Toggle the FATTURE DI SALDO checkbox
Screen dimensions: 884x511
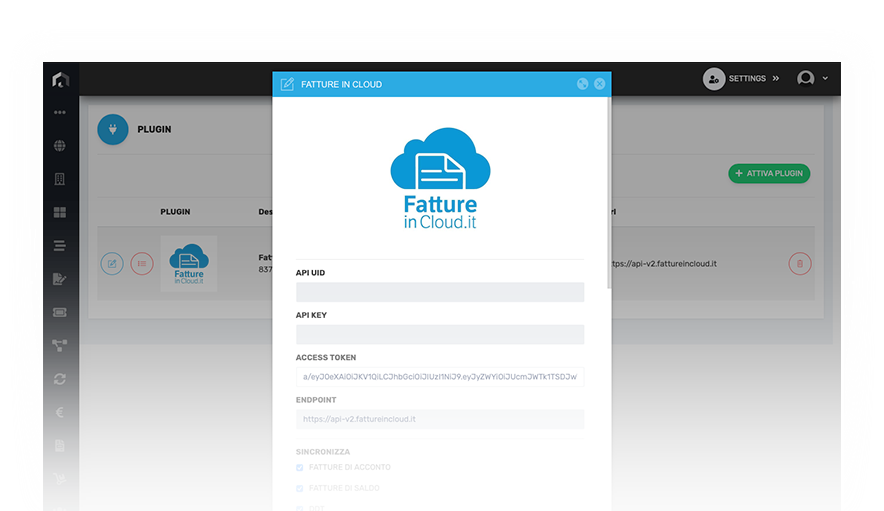[299, 488]
